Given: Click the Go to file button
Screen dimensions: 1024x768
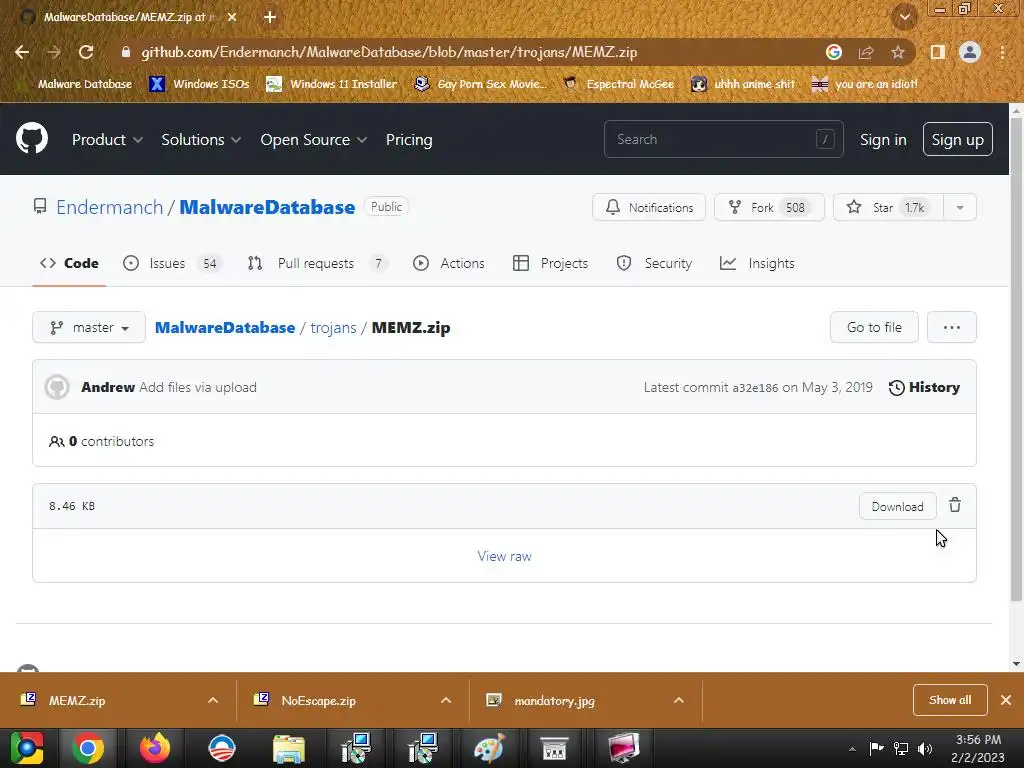Looking at the screenshot, I should coord(874,327).
